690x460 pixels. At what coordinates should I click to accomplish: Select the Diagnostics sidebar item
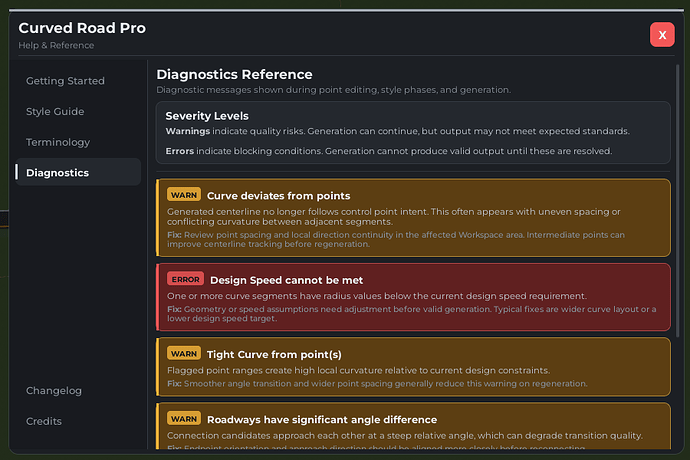(58, 173)
